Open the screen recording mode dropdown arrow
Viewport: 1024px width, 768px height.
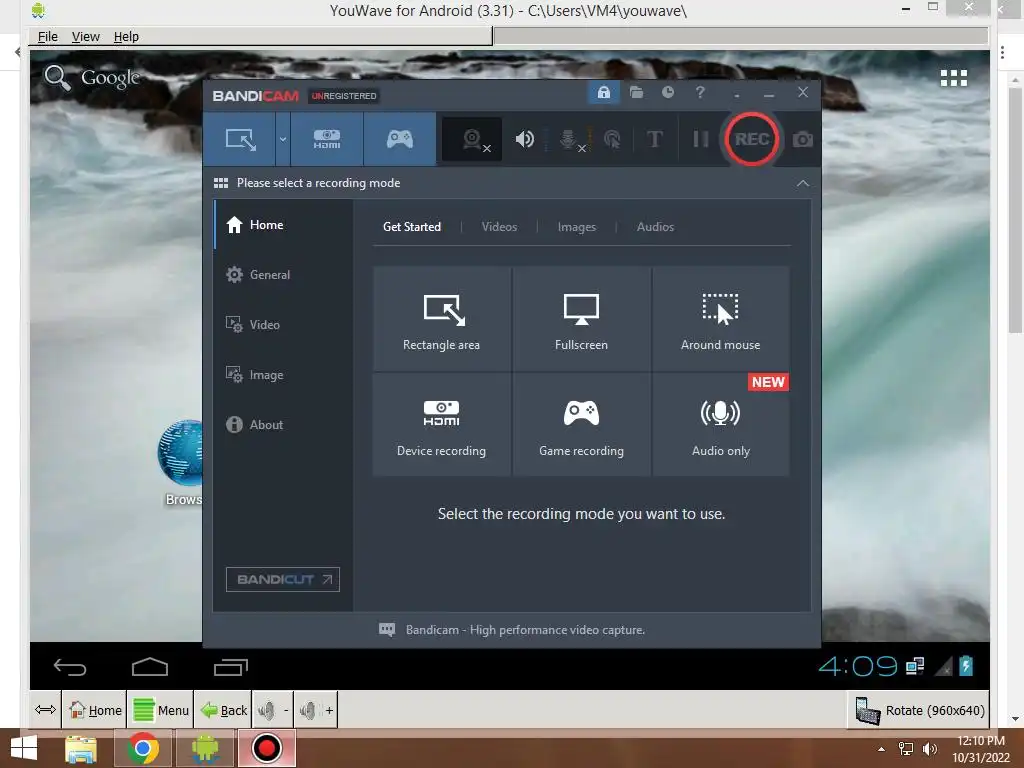[x=283, y=139]
